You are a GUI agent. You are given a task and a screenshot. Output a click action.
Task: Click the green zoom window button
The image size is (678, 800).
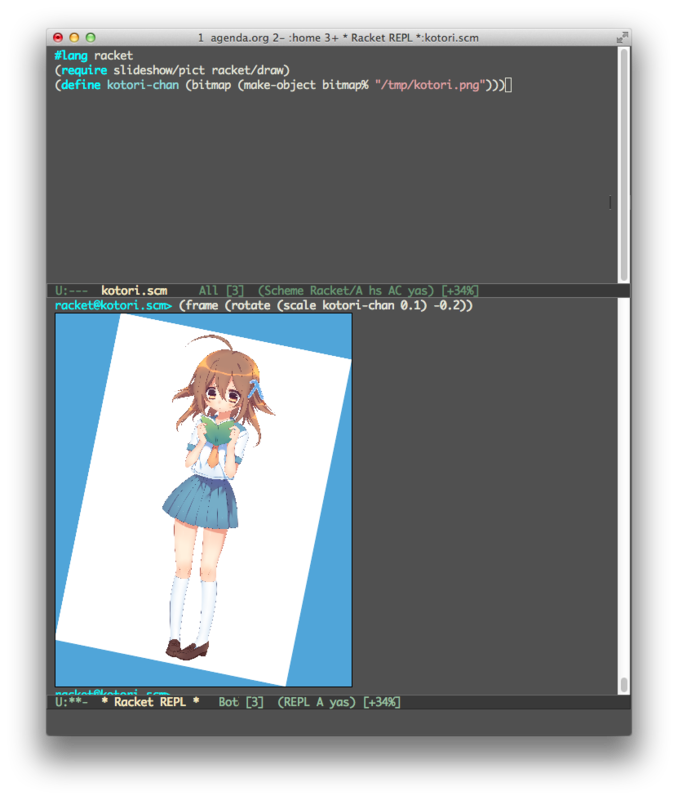pos(91,37)
